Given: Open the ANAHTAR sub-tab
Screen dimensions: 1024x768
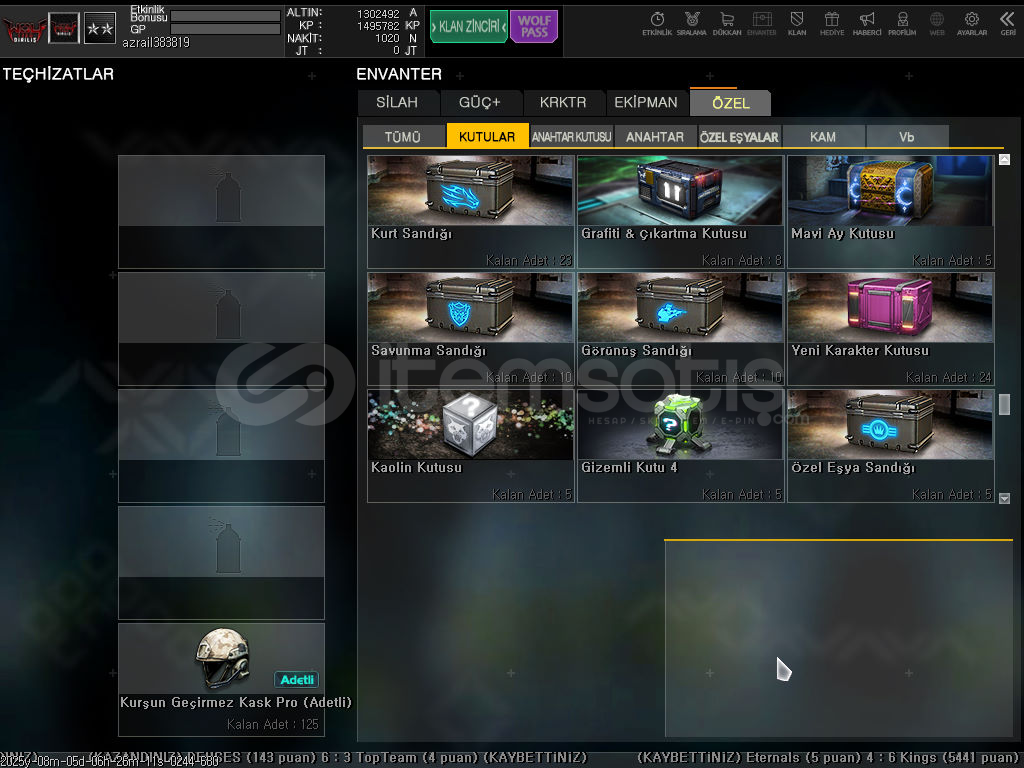Looking at the screenshot, I should click(x=655, y=136).
